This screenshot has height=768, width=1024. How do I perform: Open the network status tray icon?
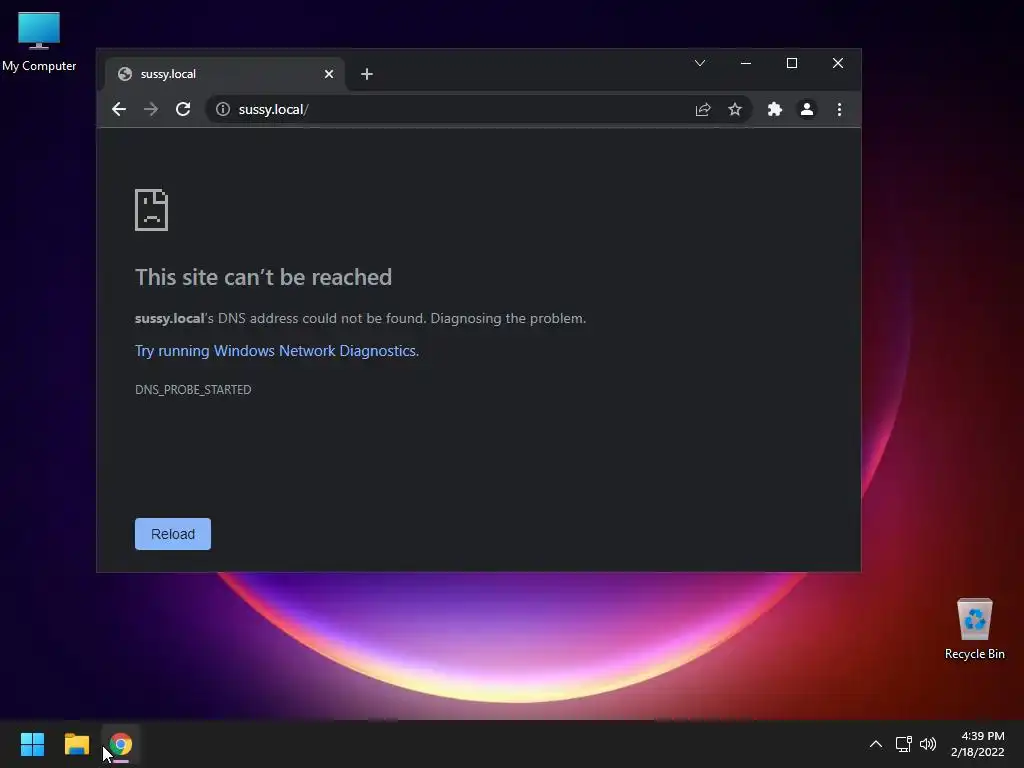903,744
